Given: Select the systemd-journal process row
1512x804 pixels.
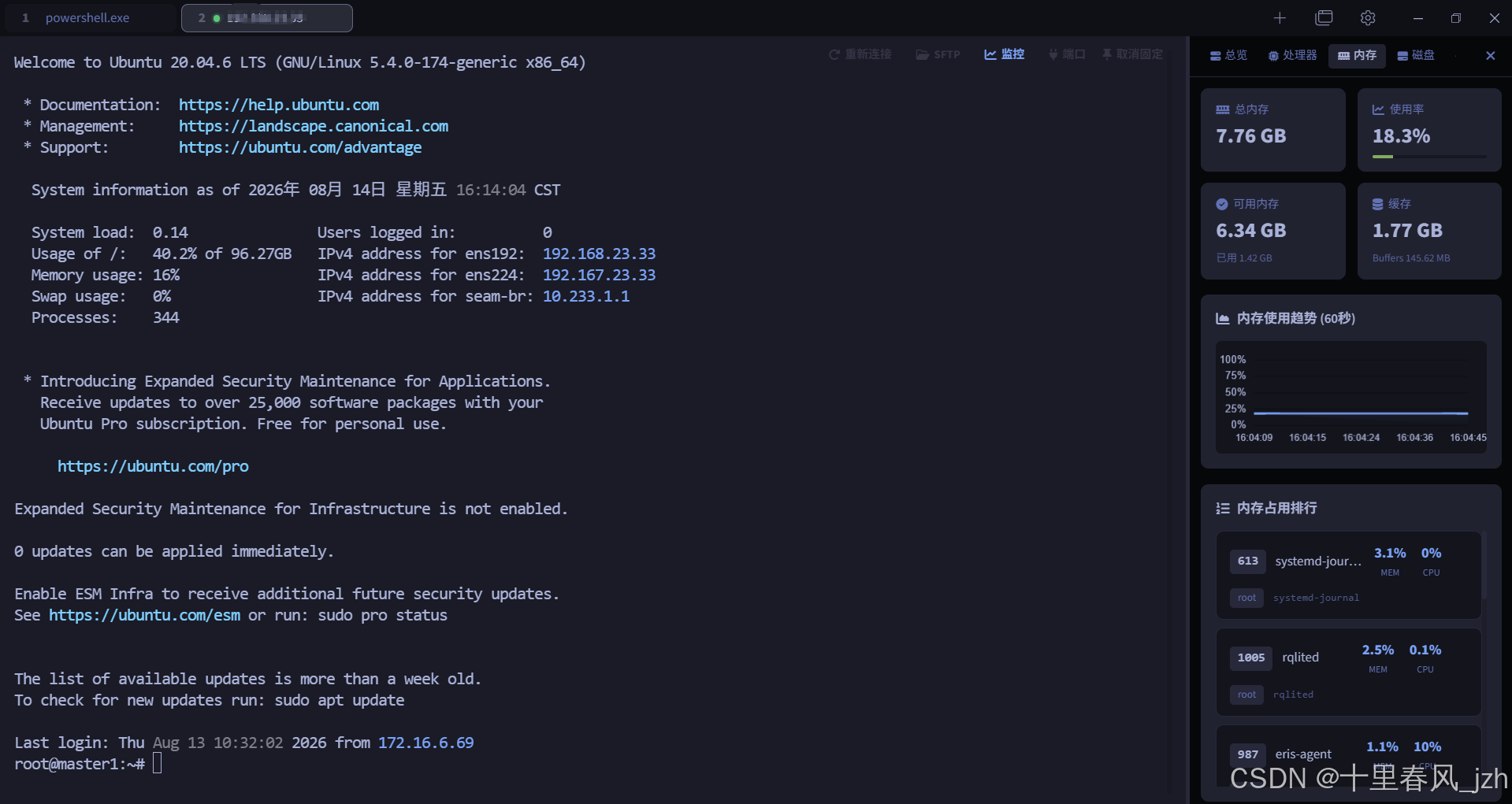Looking at the screenshot, I should coord(1348,575).
